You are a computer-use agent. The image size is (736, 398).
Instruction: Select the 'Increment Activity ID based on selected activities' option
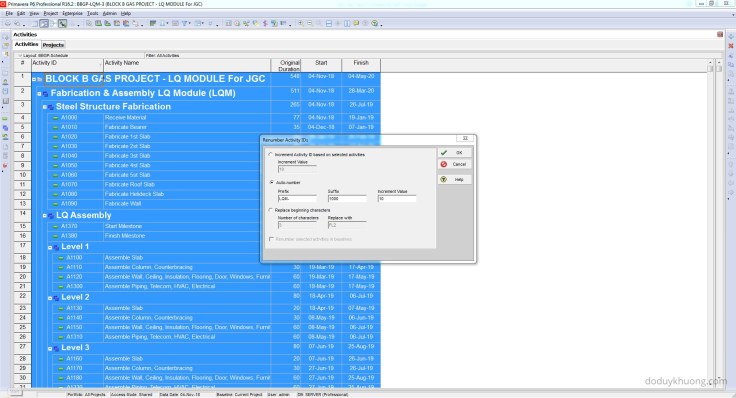click(270, 154)
